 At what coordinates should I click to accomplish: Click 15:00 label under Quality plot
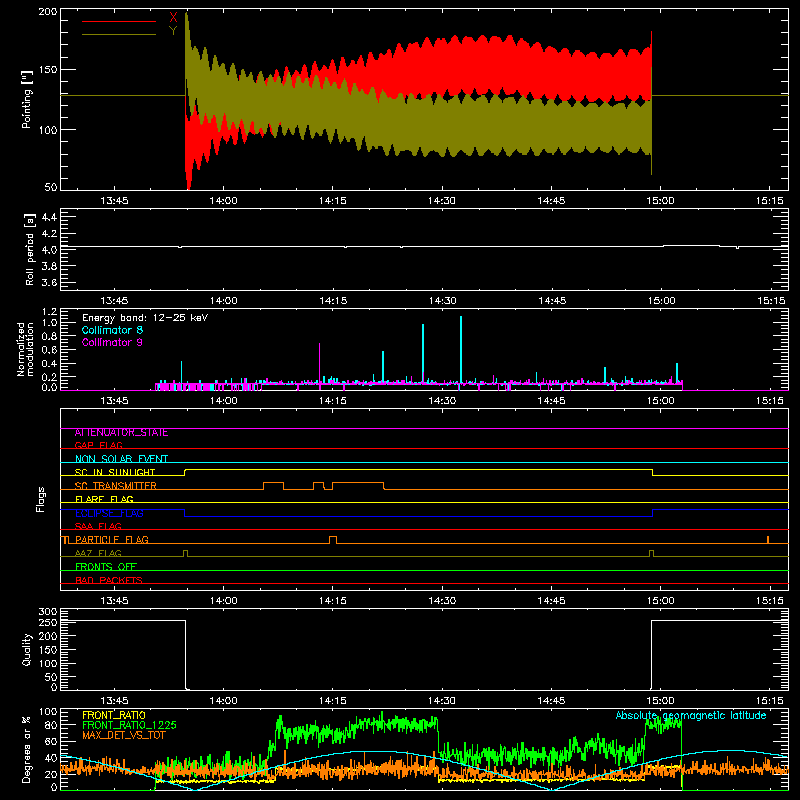(660, 701)
